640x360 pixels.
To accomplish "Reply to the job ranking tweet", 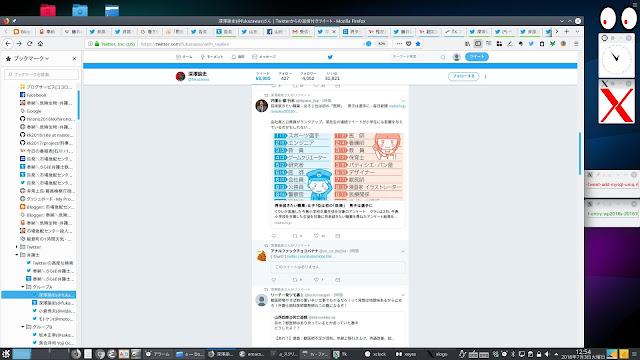I will (x=274, y=236).
